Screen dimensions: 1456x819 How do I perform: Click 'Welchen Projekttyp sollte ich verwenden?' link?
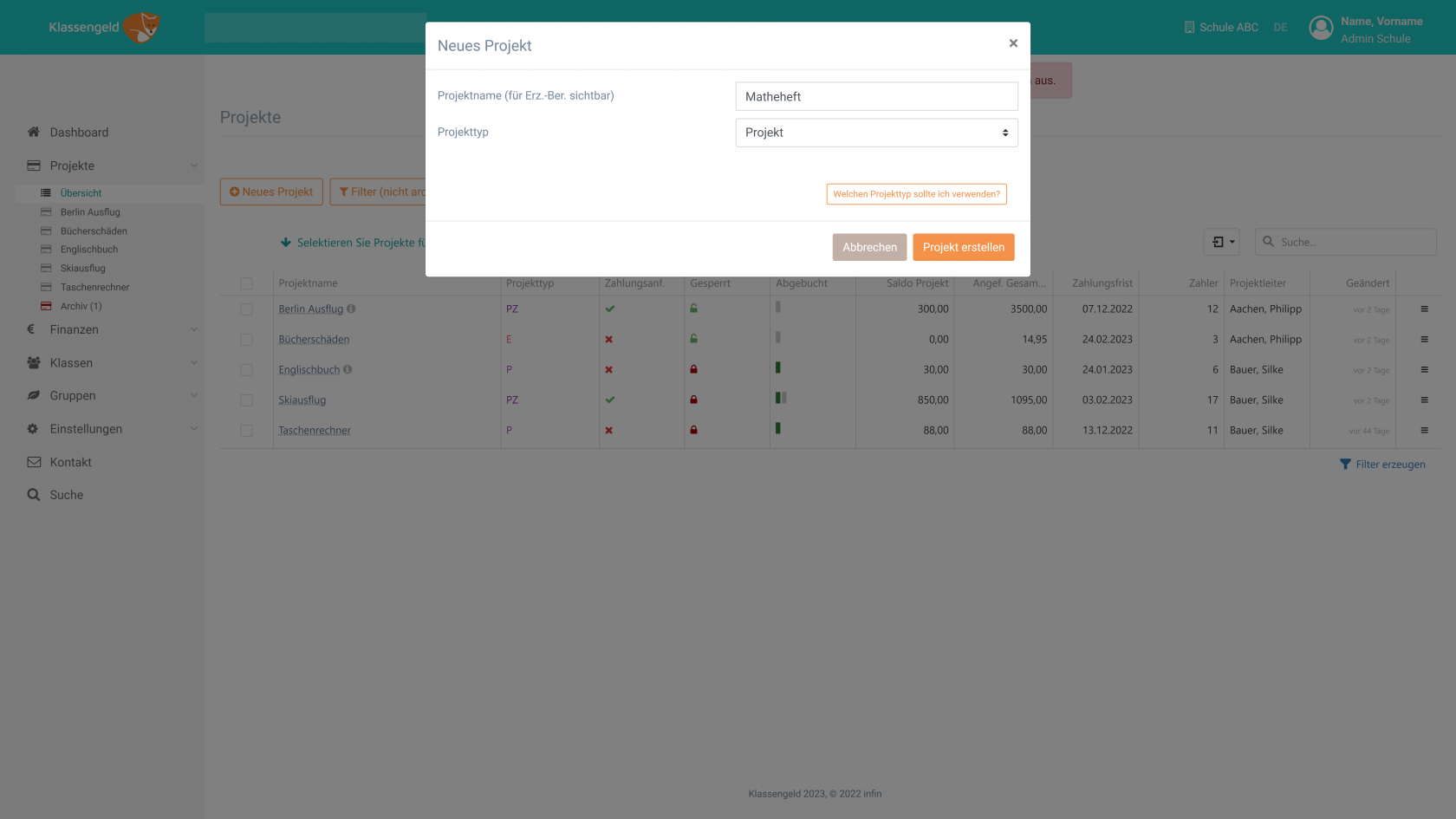click(916, 194)
